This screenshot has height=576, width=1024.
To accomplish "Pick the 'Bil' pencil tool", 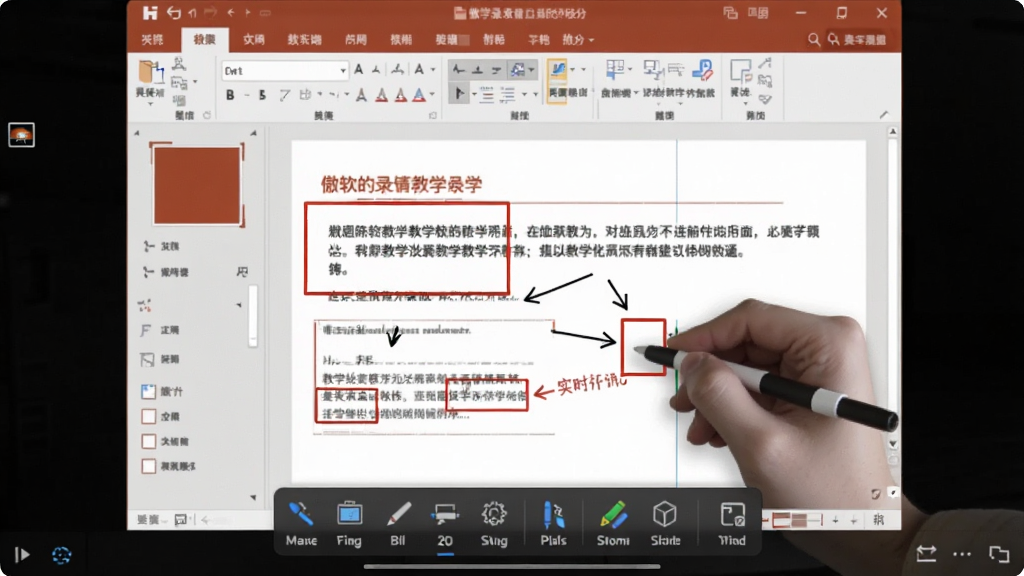I will click(398, 523).
